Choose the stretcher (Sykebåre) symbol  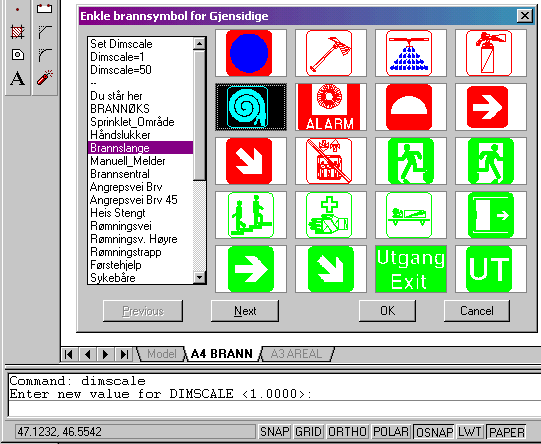411,215
